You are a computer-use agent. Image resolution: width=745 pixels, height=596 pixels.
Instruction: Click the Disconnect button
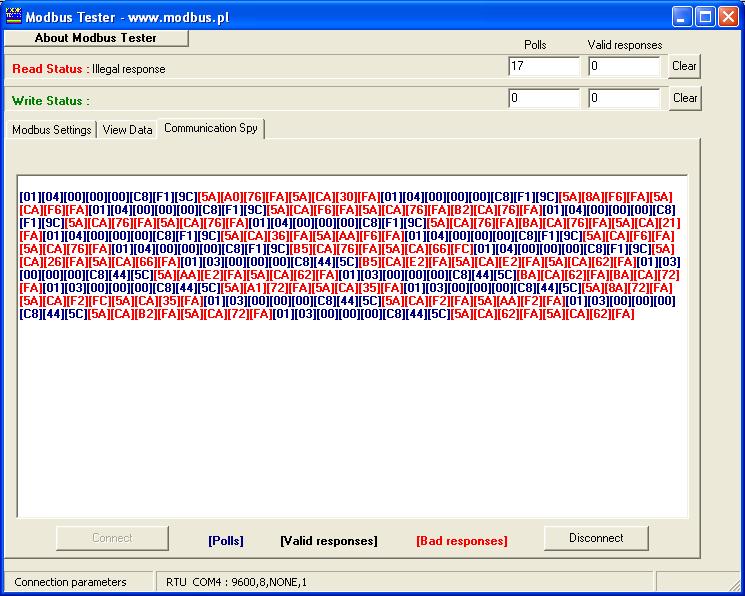click(x=596, y=538)
